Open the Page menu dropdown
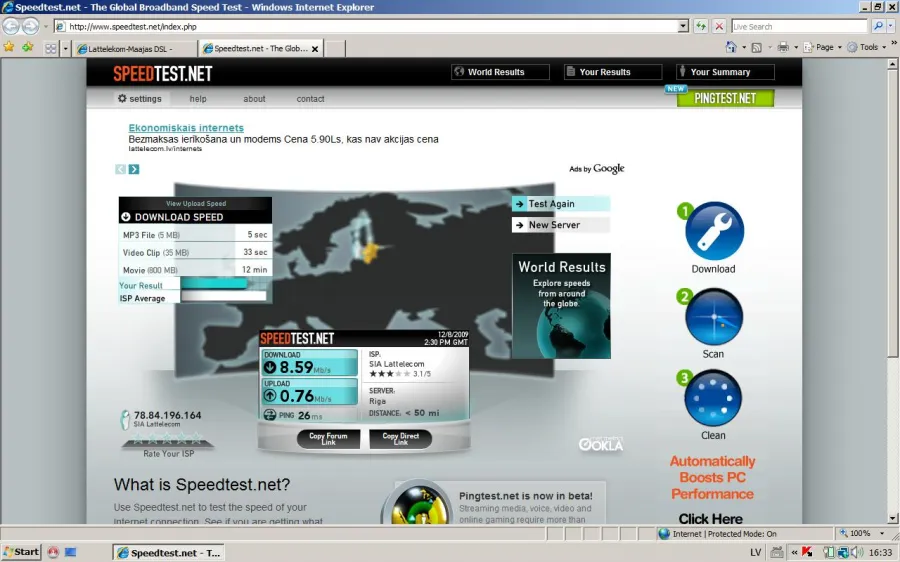Image resolution: width=900 pixels, height=562 pixels. pyautogui.click(x=823, y=48)
